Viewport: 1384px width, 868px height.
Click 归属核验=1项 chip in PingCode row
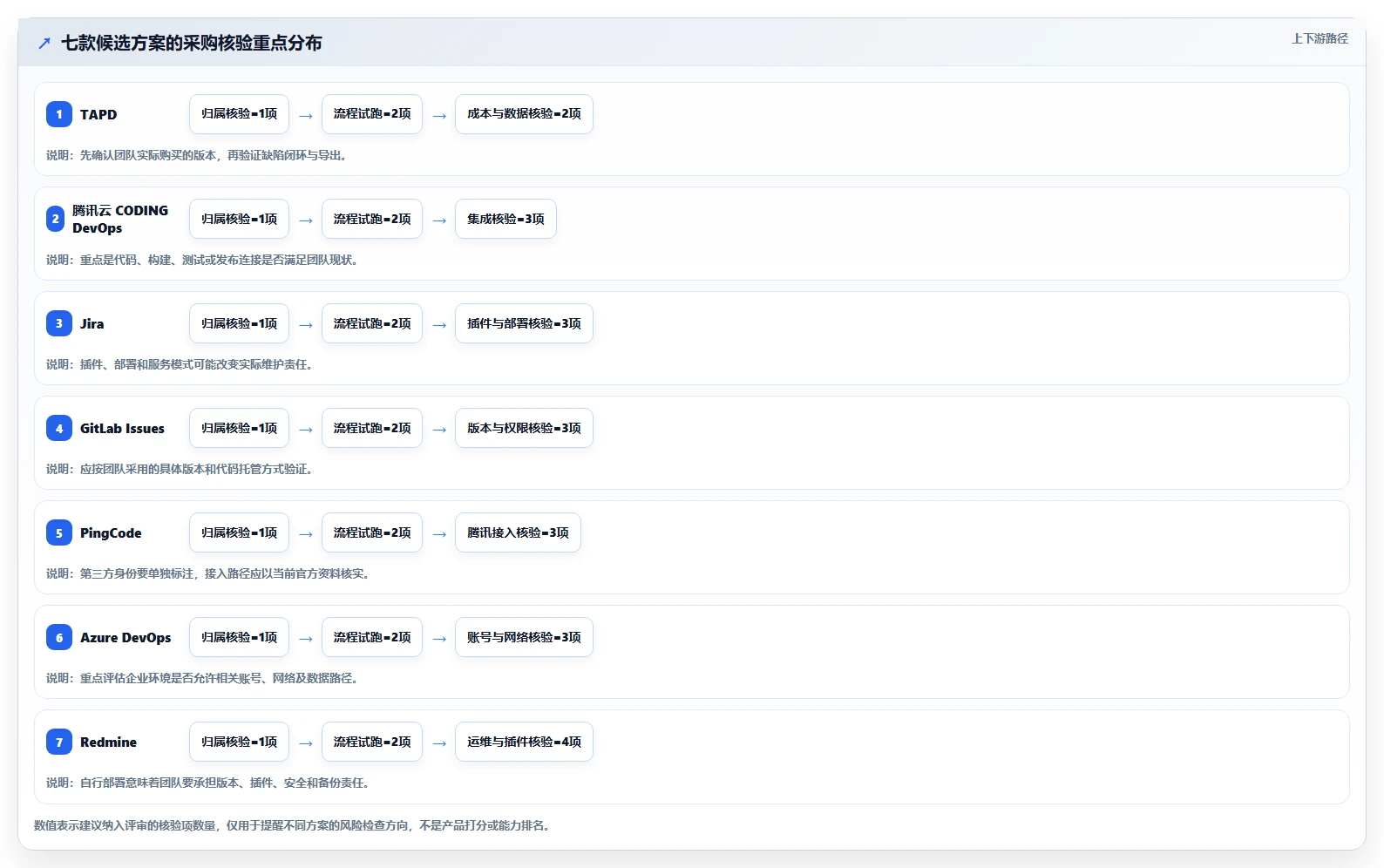(x=239, y=532)
